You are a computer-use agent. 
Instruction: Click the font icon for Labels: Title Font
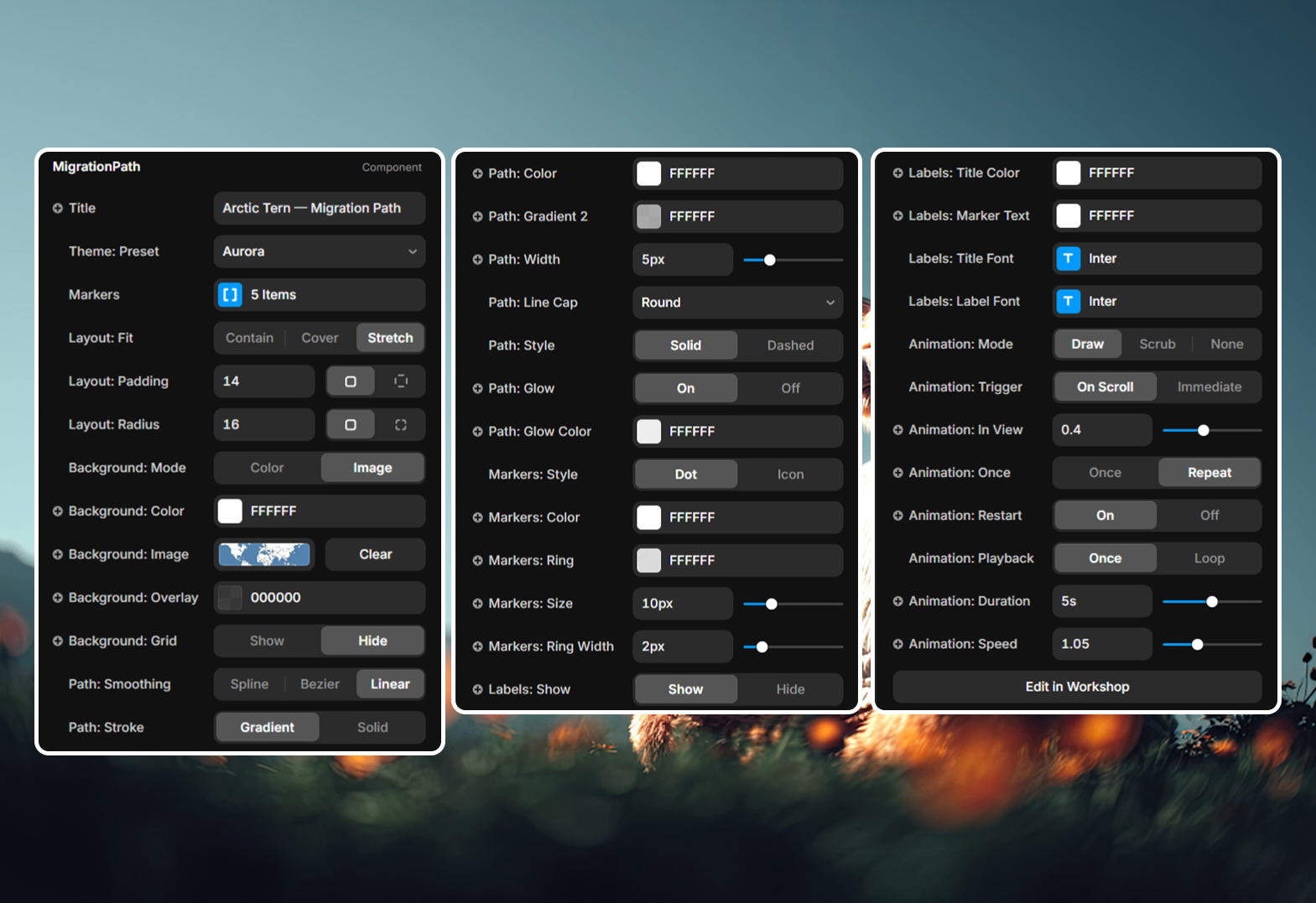click(1068, 259)
